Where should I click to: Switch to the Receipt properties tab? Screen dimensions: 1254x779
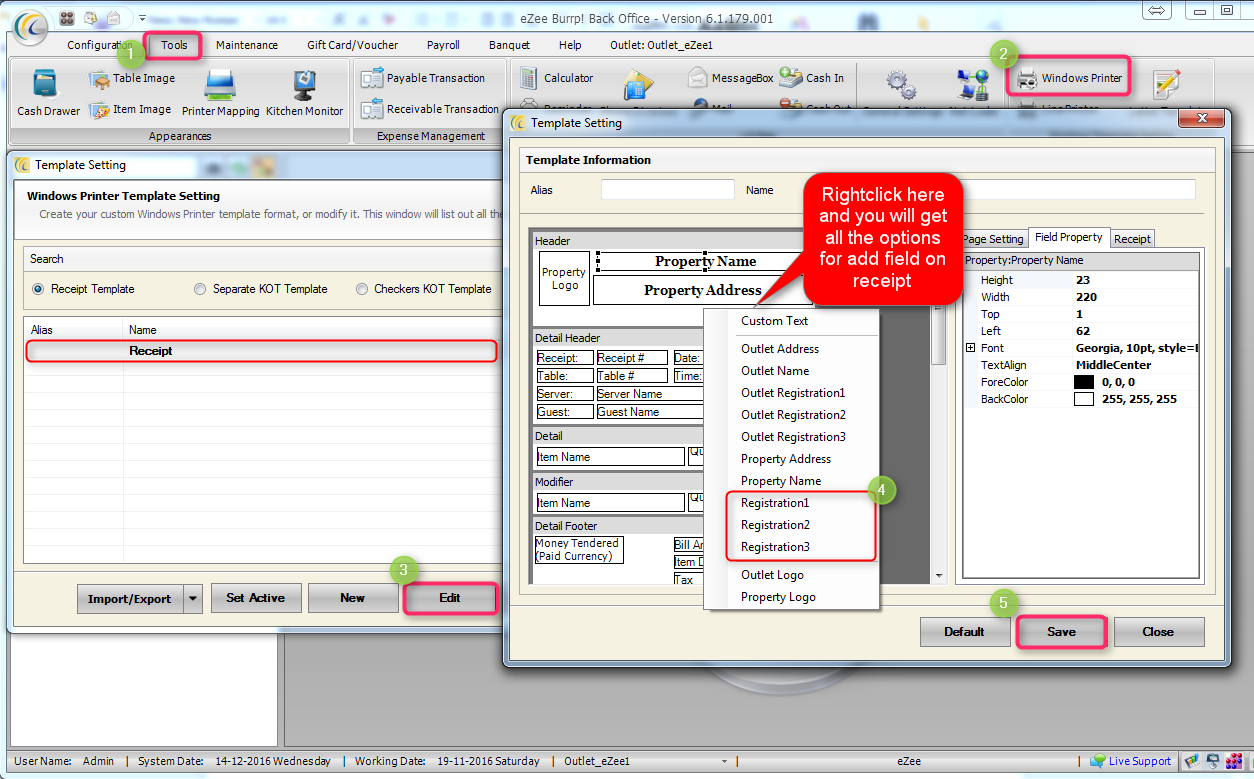[x=1132, y=239]
